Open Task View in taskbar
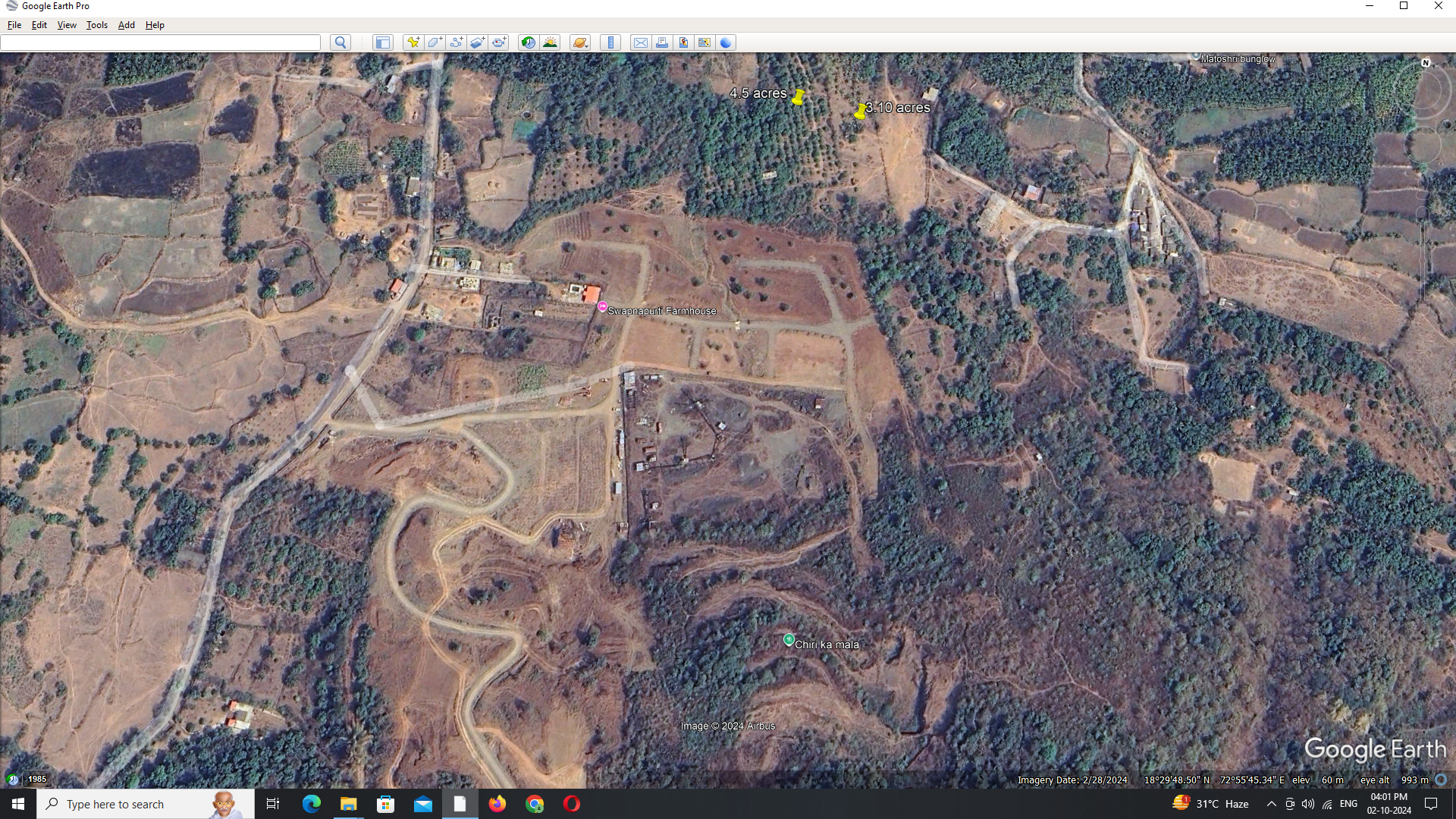 point(273,804)
